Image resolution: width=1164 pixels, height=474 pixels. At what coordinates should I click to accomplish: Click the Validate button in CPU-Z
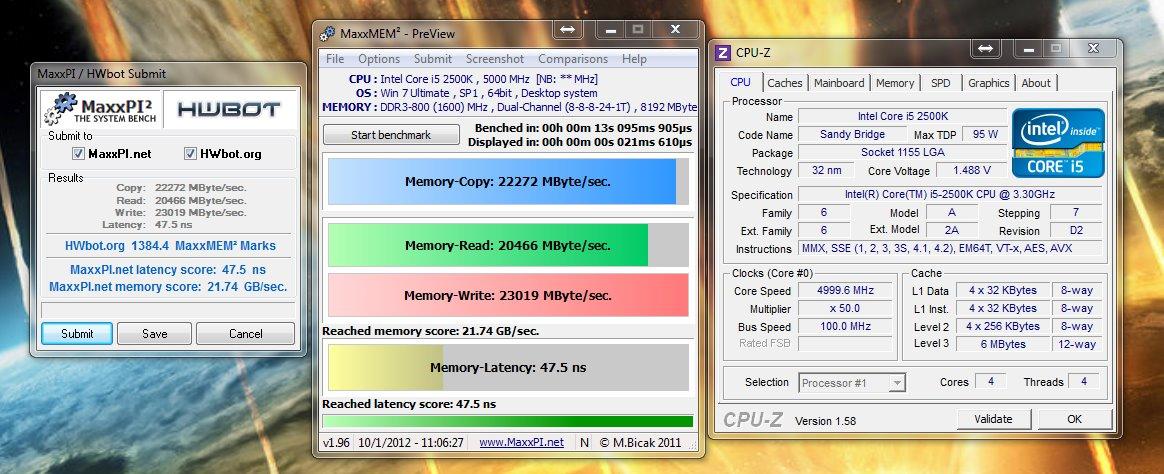pos(993,419)
